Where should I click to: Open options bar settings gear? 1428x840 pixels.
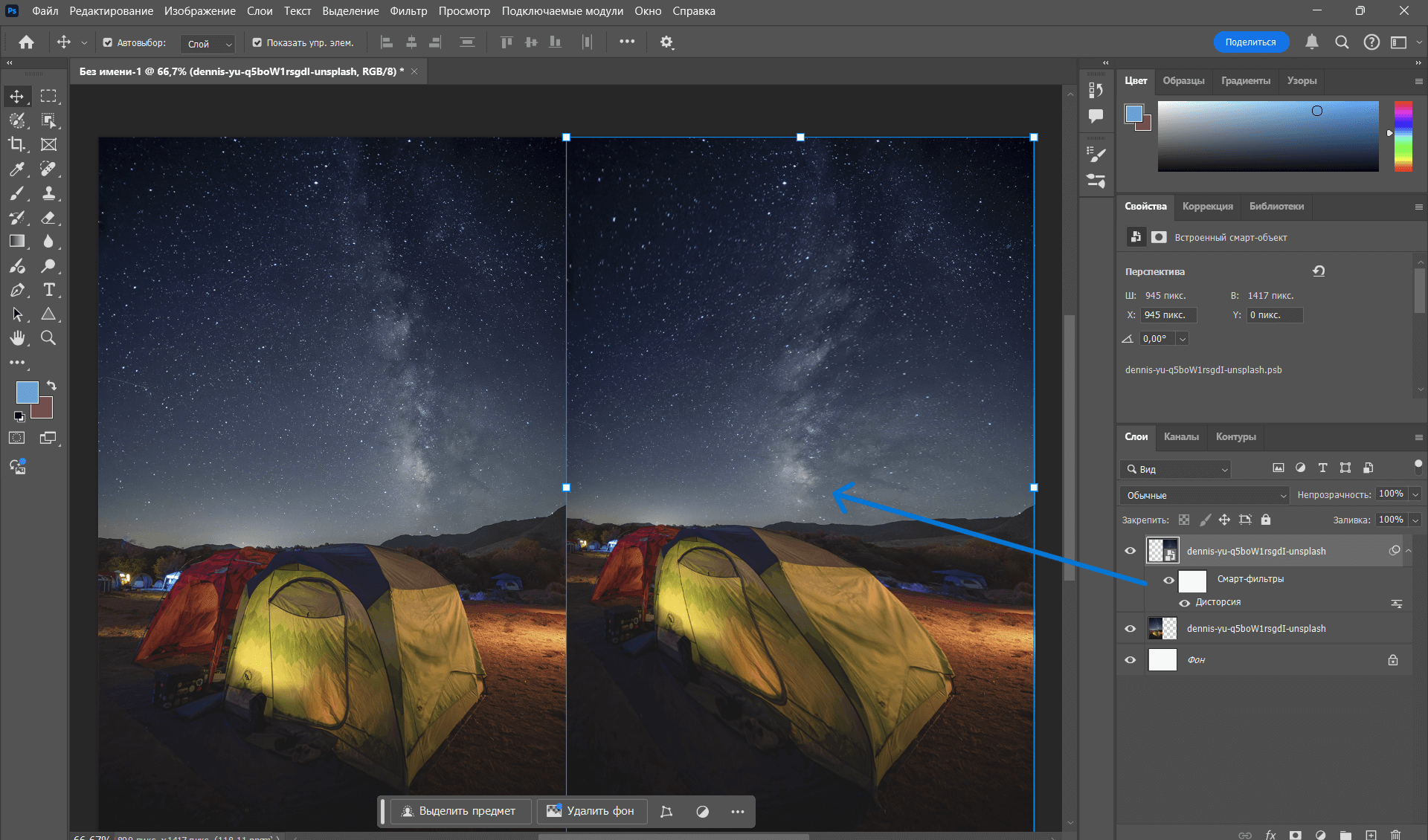click(x=666, y=42)
